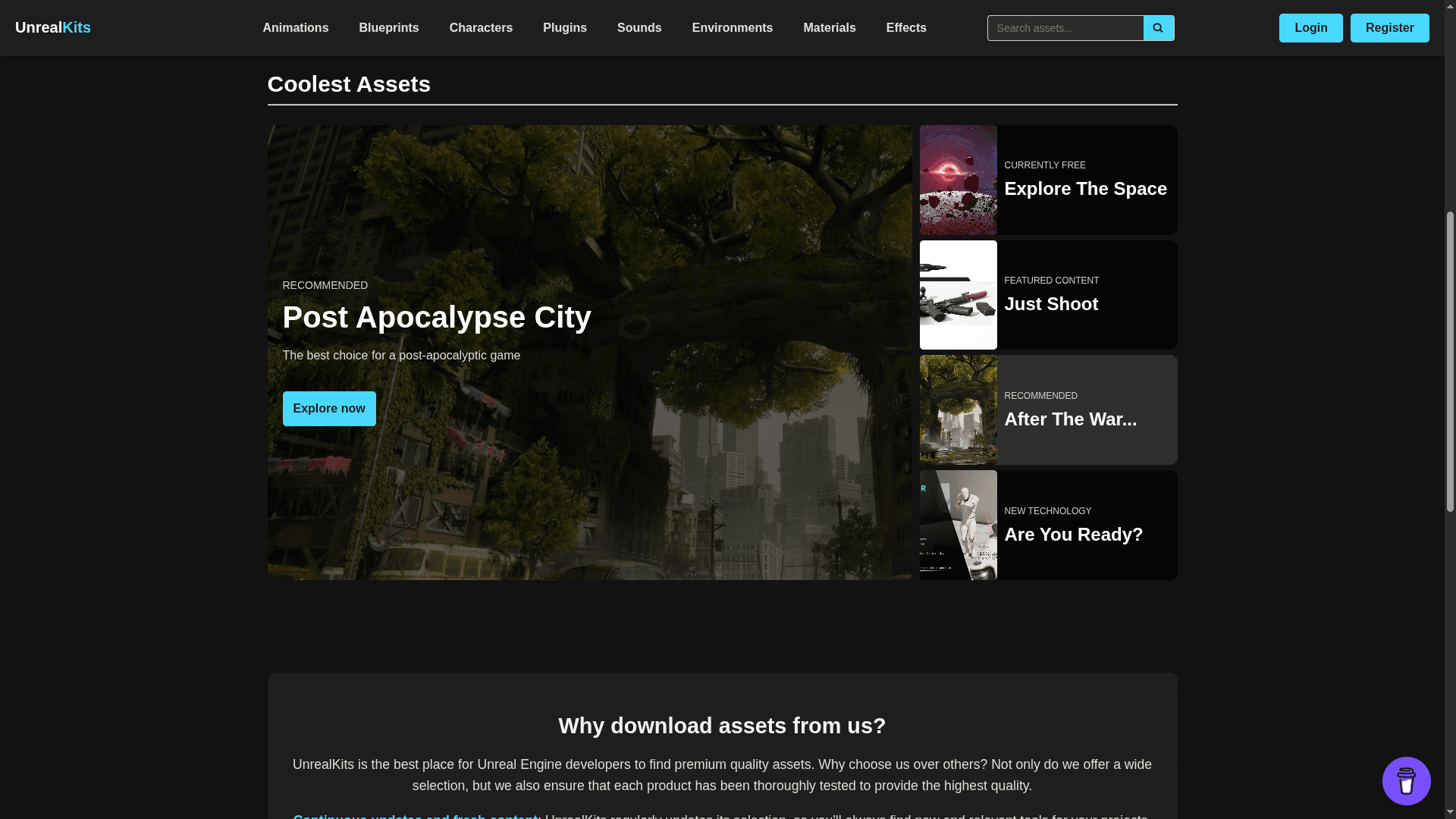
Task: Navigate to Environments
Action: 732,27
